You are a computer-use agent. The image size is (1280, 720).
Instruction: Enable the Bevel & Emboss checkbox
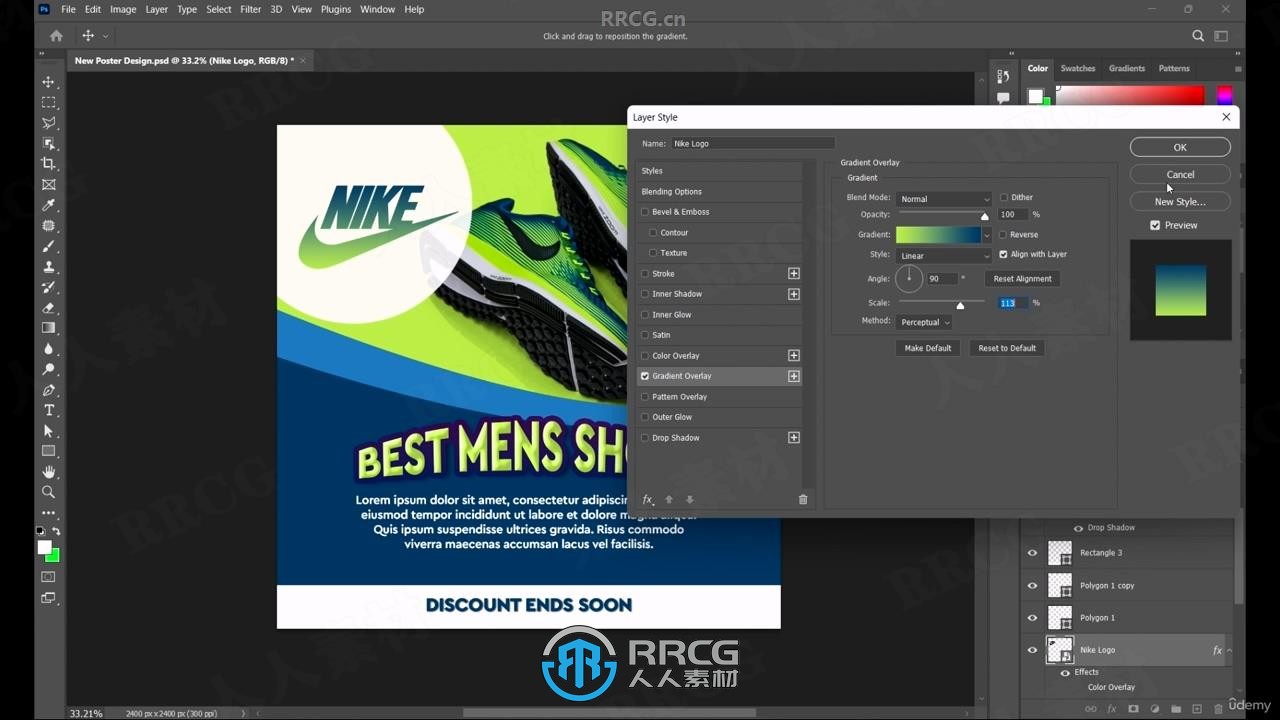pyautogui.click(x=645, y=212)
